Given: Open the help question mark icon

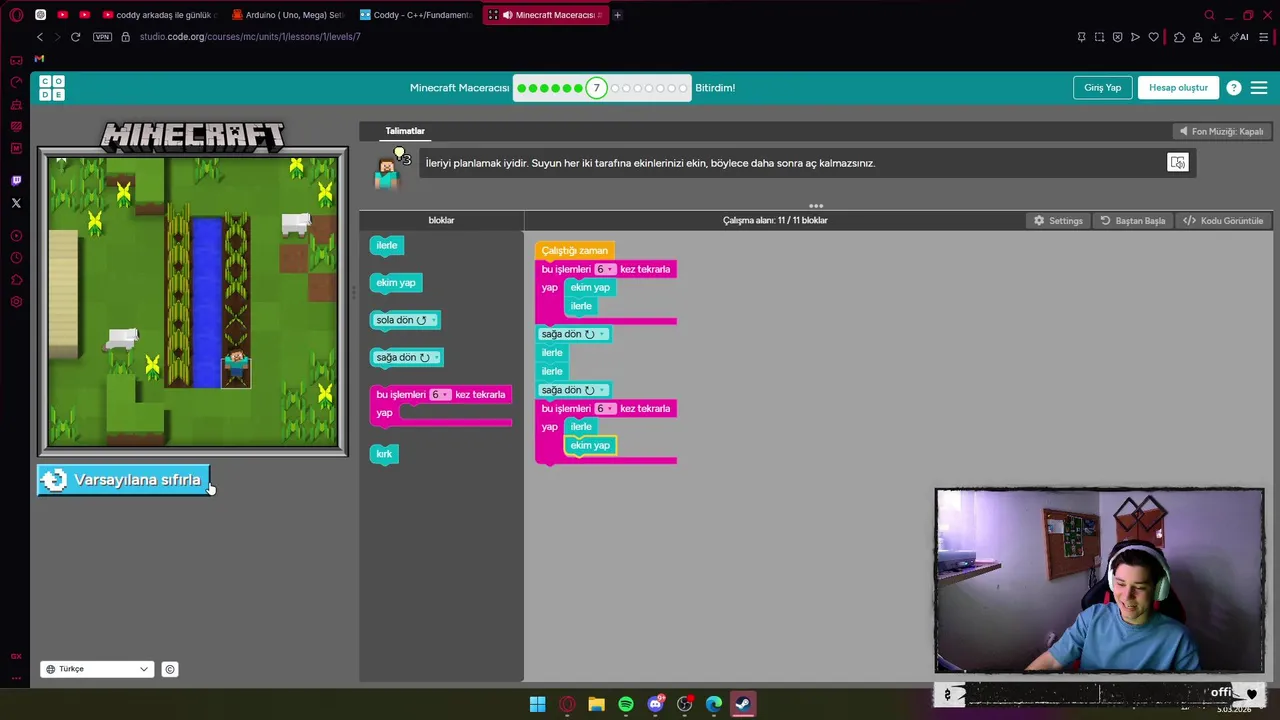Looking at the screenshot, I should coord(1234,88).
